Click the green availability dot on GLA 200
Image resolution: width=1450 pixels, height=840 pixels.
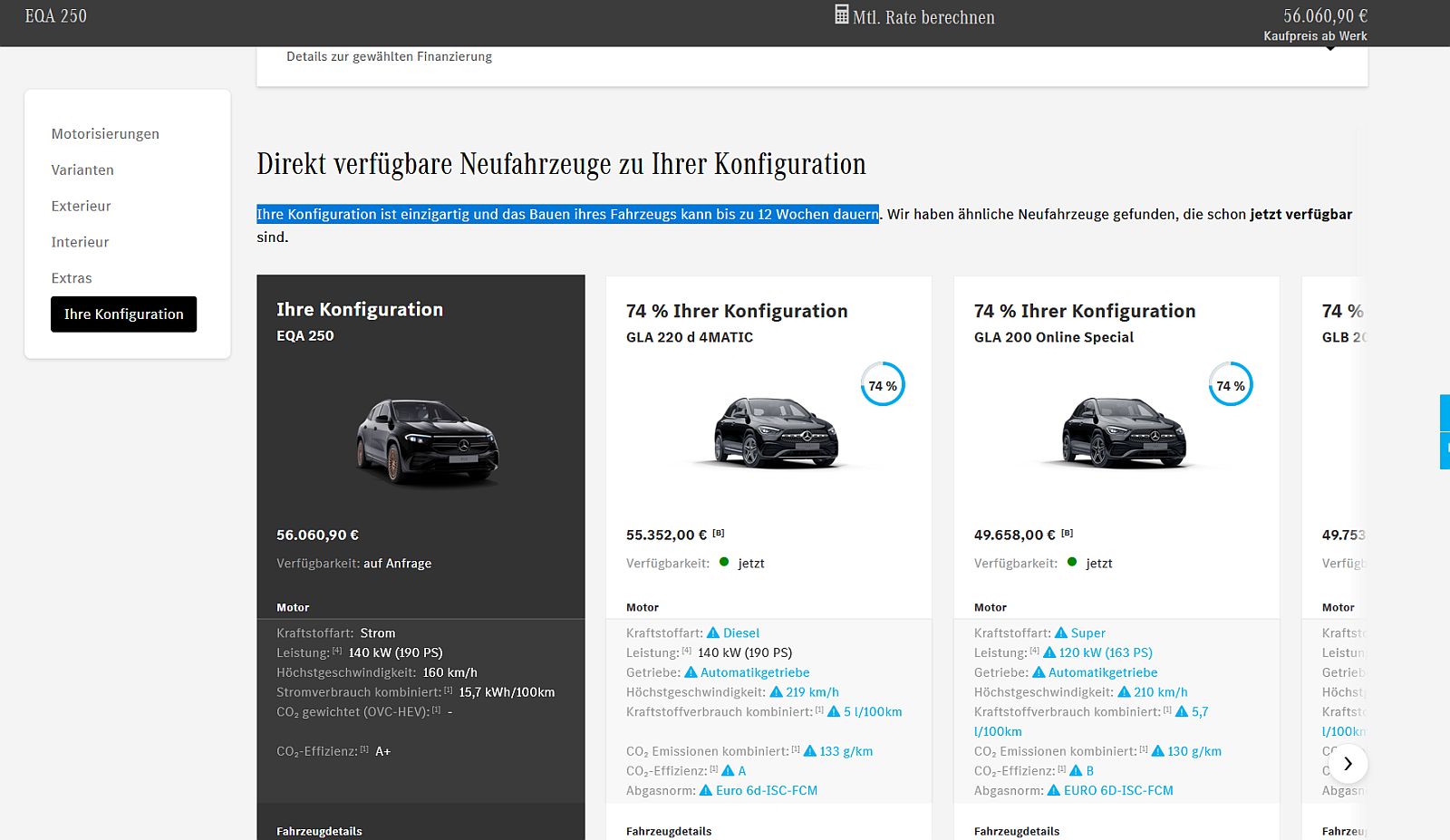(x=1072, y=562)
